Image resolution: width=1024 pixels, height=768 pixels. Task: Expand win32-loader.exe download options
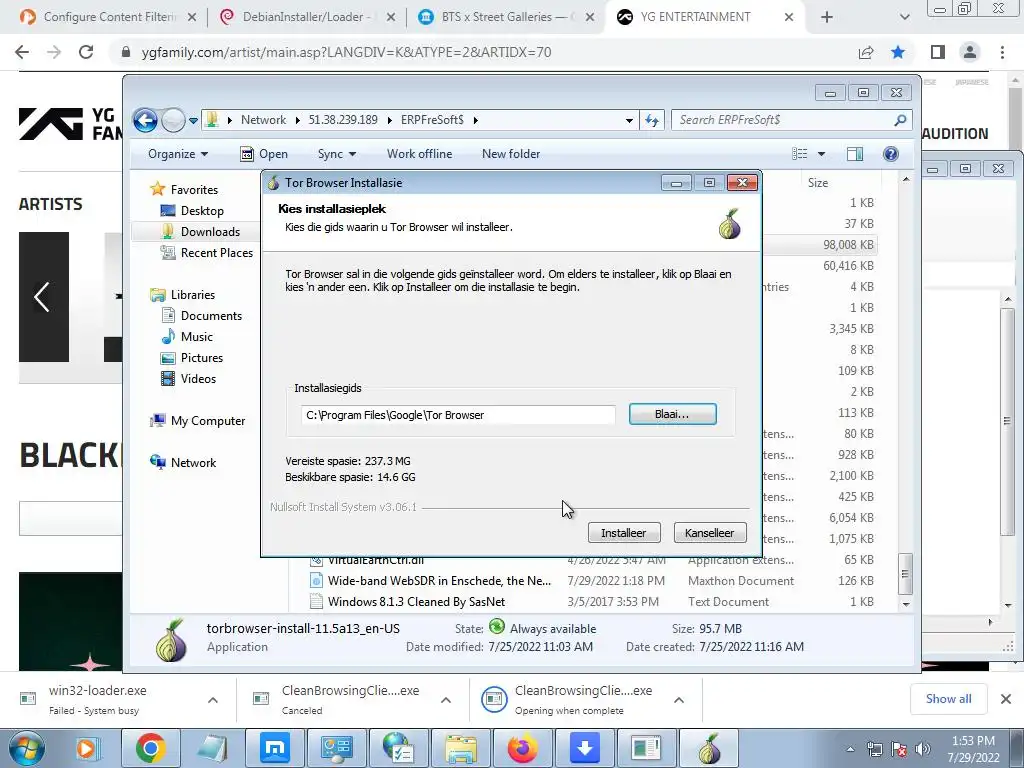click(x=213, y=700)
